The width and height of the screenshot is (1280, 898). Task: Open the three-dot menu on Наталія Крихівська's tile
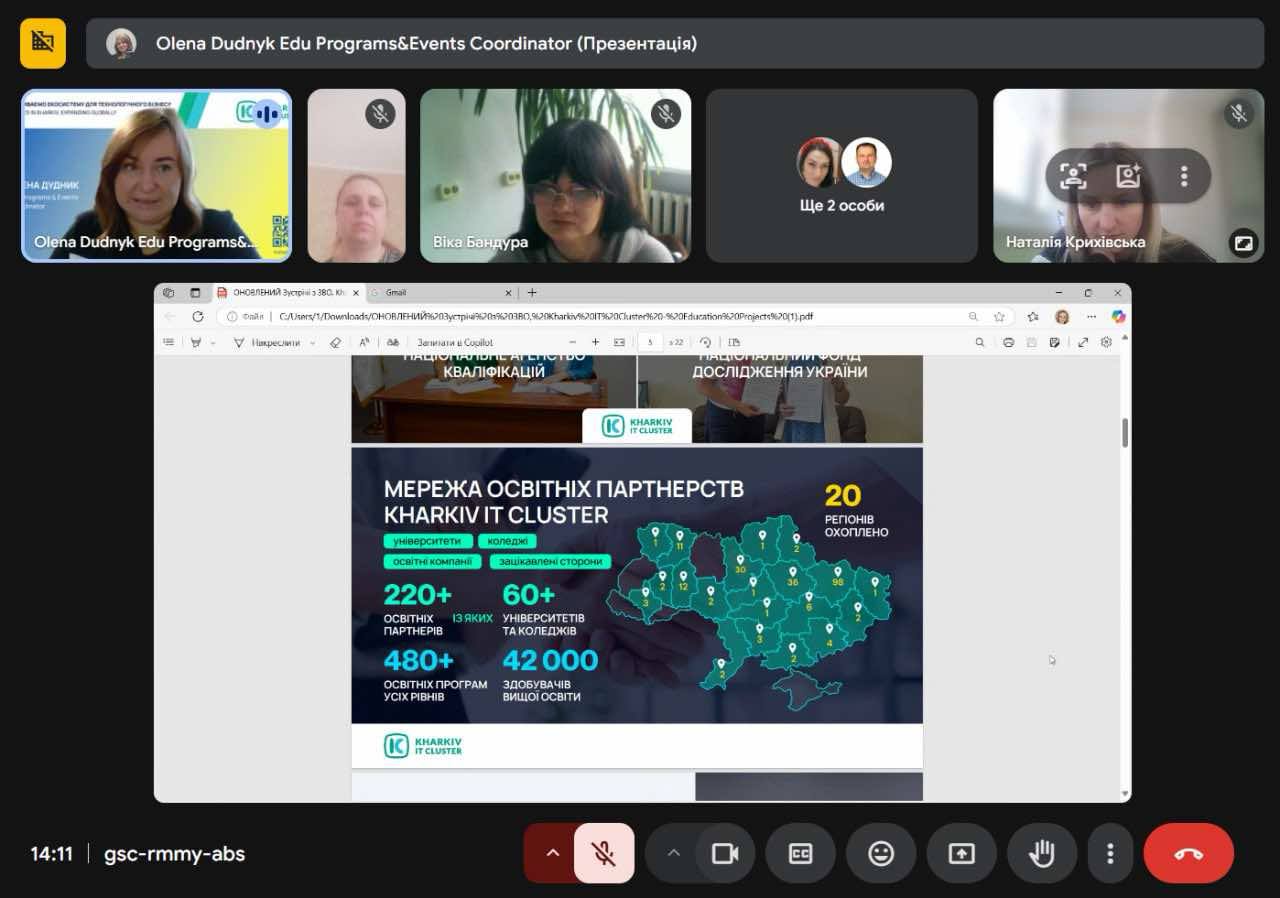click(x=1184, y=177)
